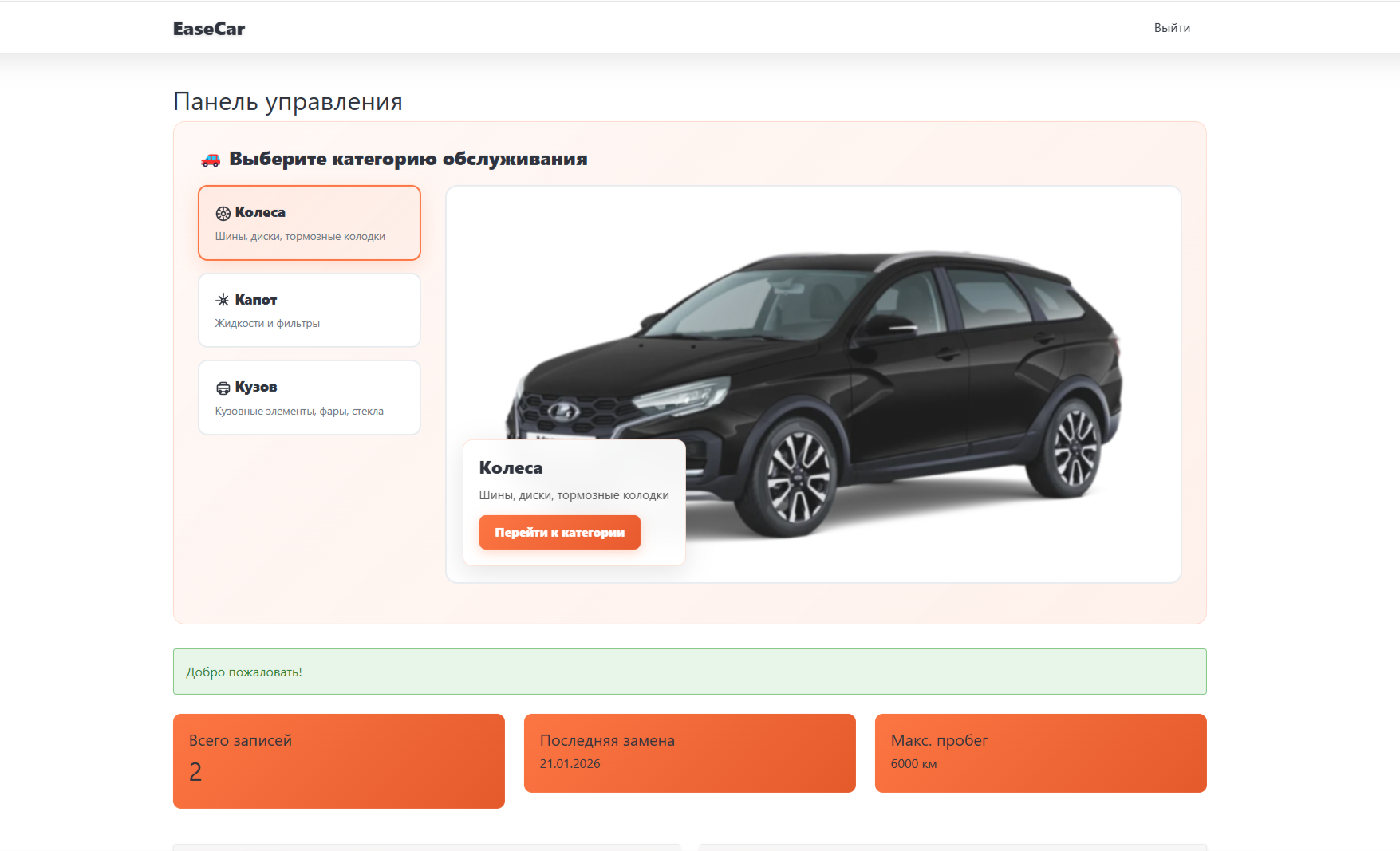Click the Кузовные элементы, фары, стекла subtitle
The image size is (1400, 851).
point(298,411)
